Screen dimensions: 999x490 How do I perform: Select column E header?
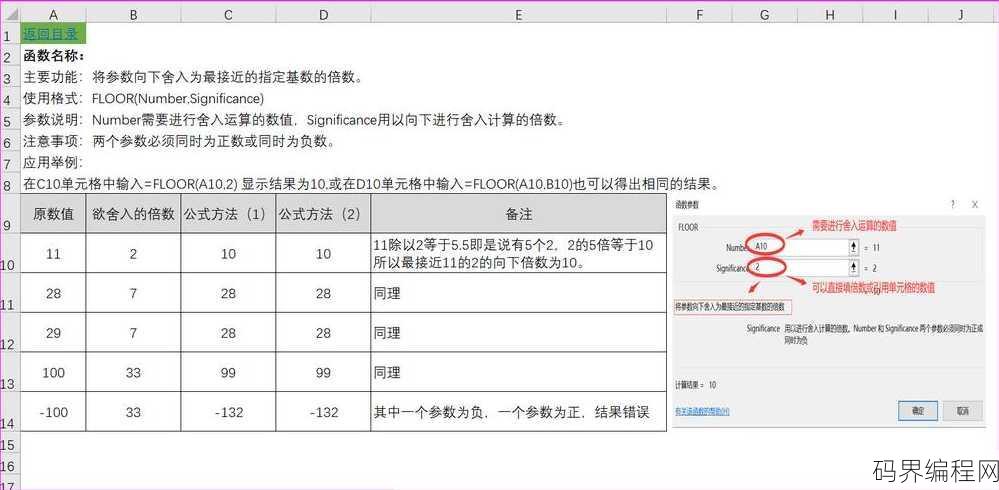(519, 15)
